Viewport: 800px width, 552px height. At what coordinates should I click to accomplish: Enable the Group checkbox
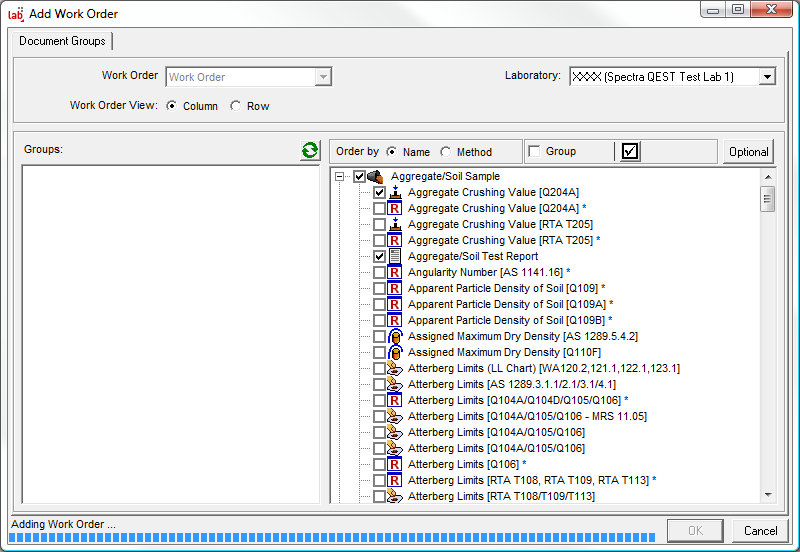point(534,152)
